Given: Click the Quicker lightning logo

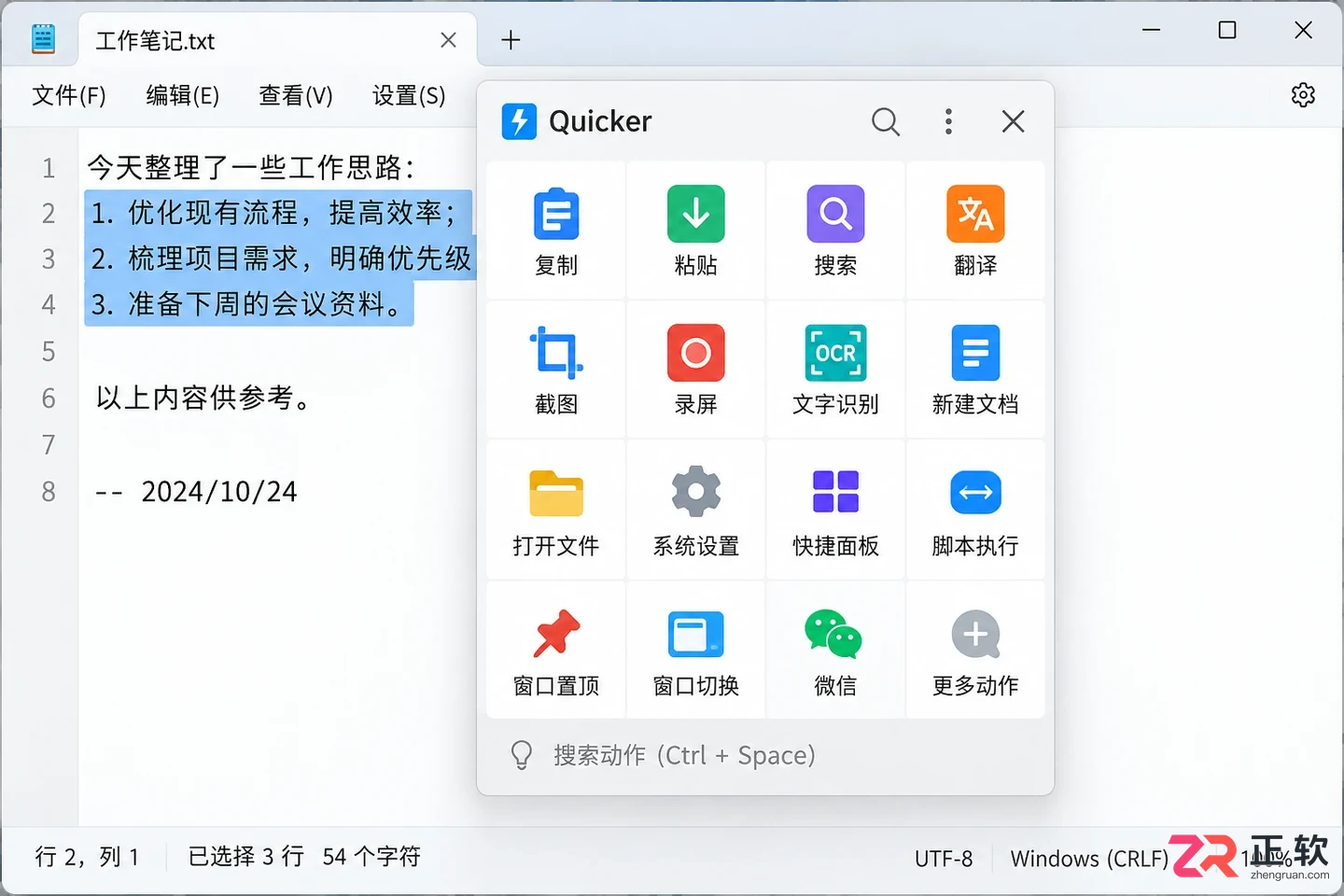Looking at the screenshot, I should (x=519, y=121).
